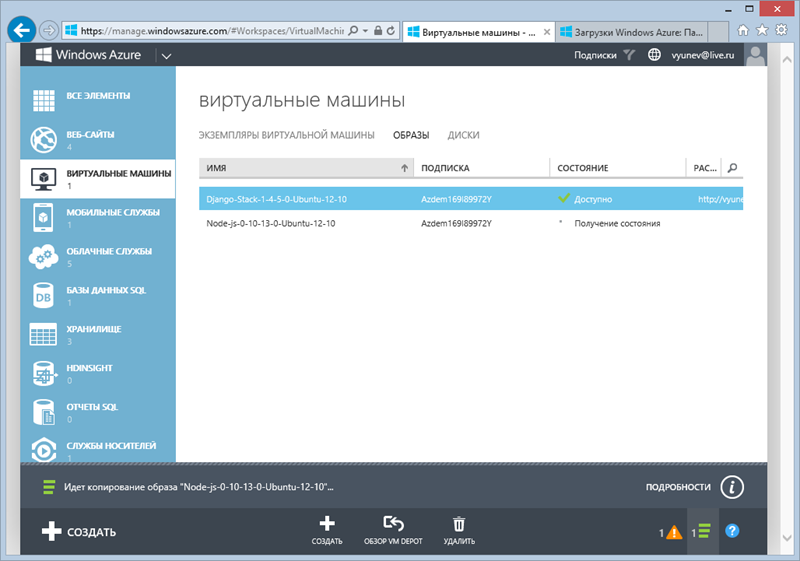Click the user avatar icon
800x561 pixels.
click(755, 55)
